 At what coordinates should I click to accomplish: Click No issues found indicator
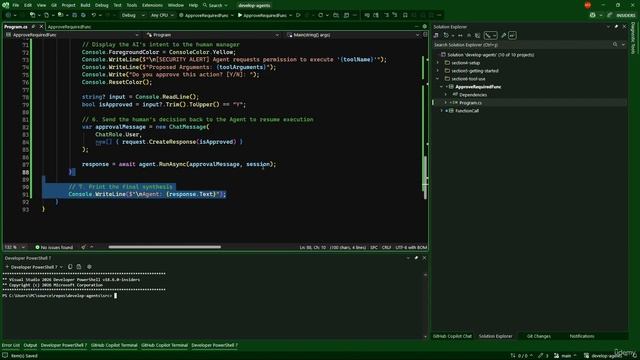[x=54, y=247]
